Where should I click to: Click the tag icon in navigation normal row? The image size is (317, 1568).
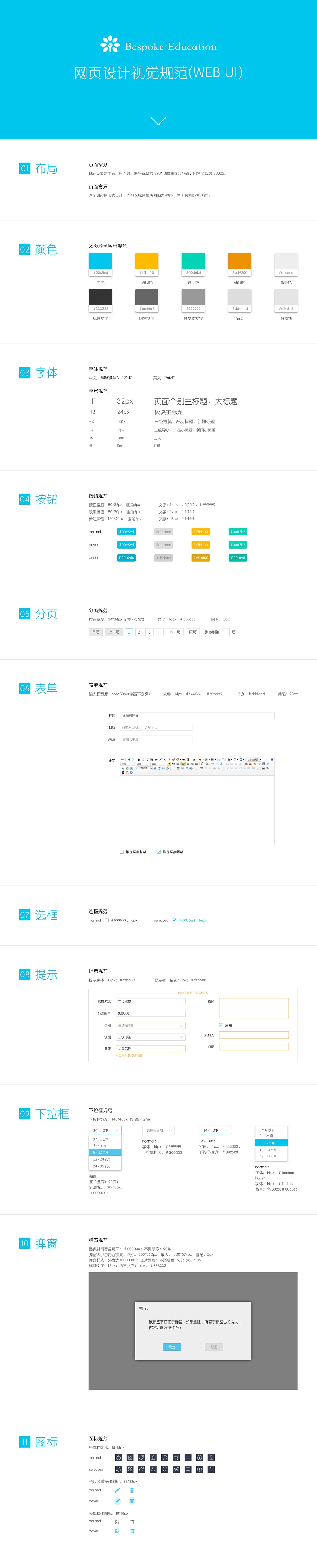click(x=142, y=1458)
